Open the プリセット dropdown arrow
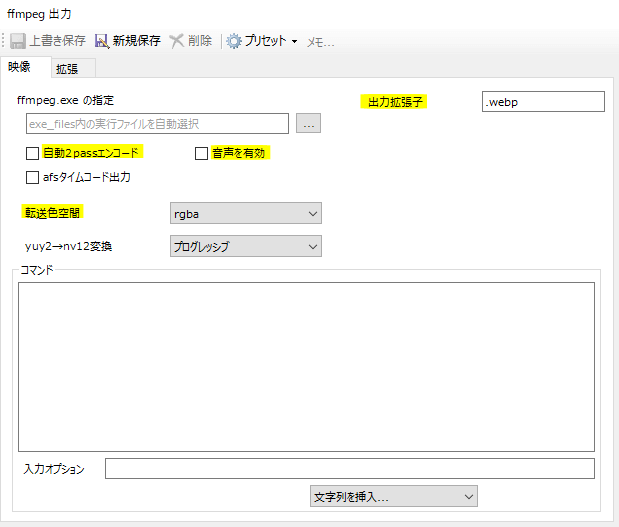This screenshot has width=619, height=527. (x=294, y=42)
